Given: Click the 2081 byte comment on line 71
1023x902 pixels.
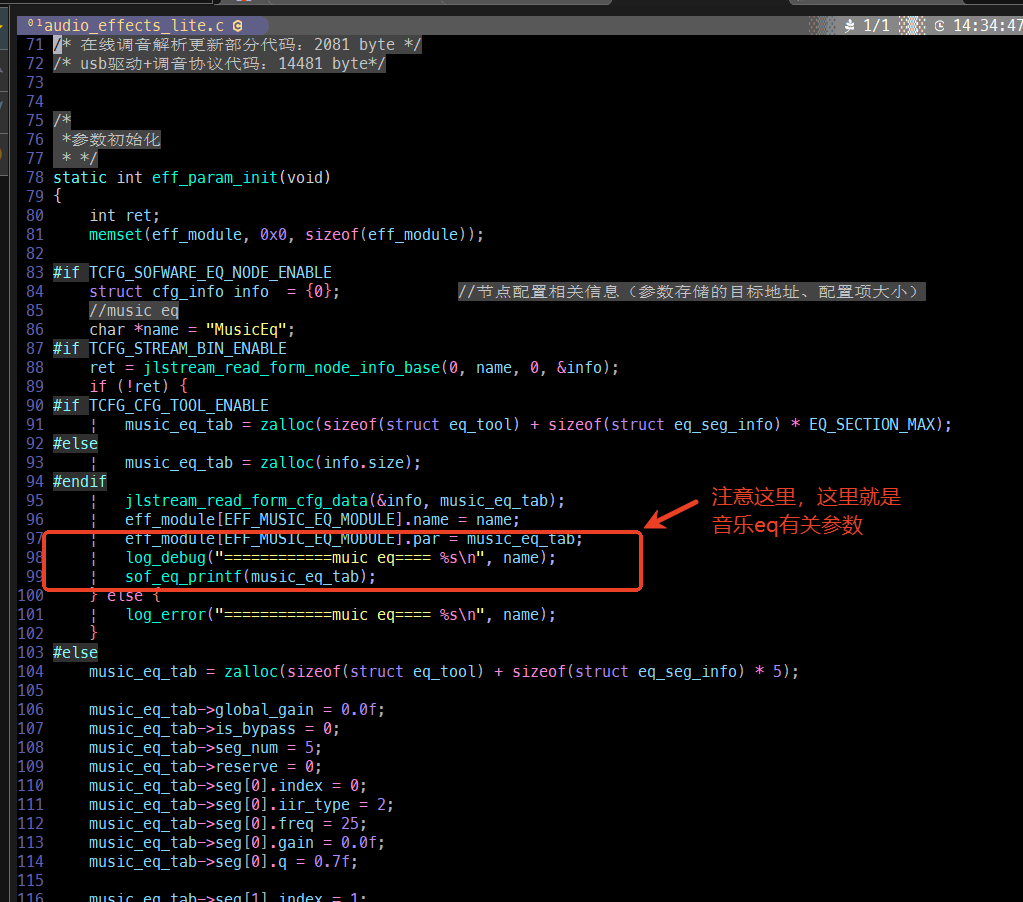Looking at the screenshot, I should tap(237, 44).
